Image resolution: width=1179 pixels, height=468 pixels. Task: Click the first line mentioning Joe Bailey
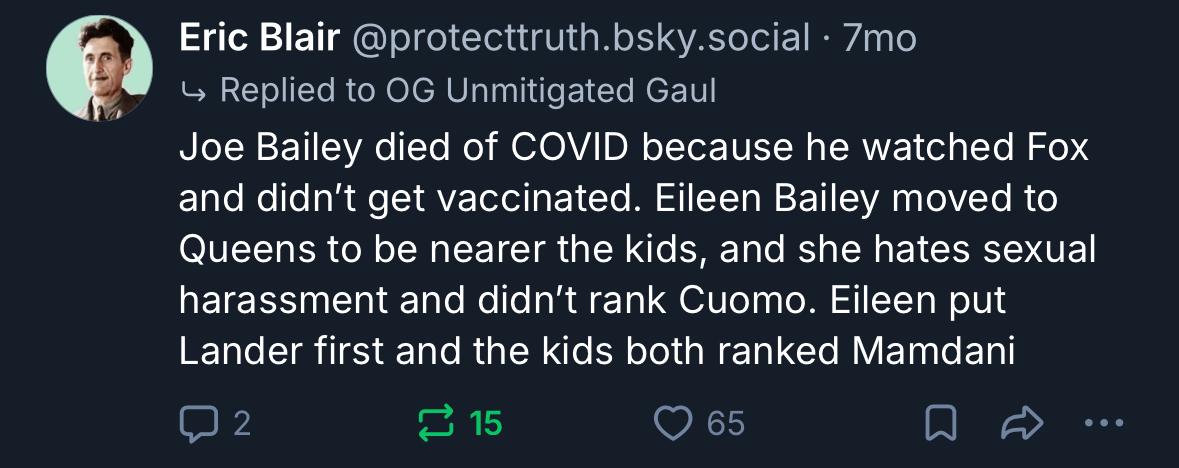633,147
